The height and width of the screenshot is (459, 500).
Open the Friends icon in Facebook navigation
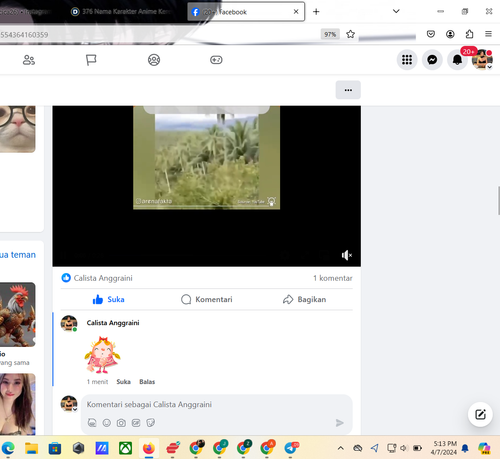29,60
